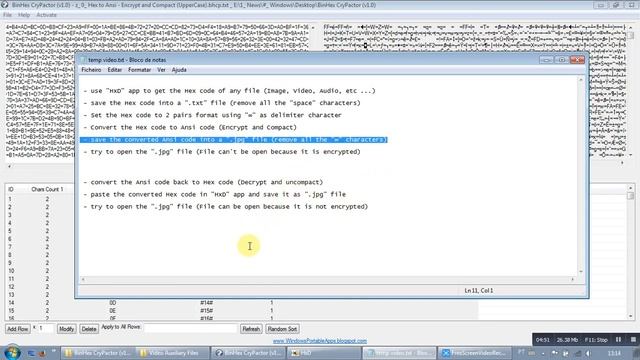The width and height of the screenshot is (640, 360).
Task: Click the system tray clock
Action: (x=614, y=353)
